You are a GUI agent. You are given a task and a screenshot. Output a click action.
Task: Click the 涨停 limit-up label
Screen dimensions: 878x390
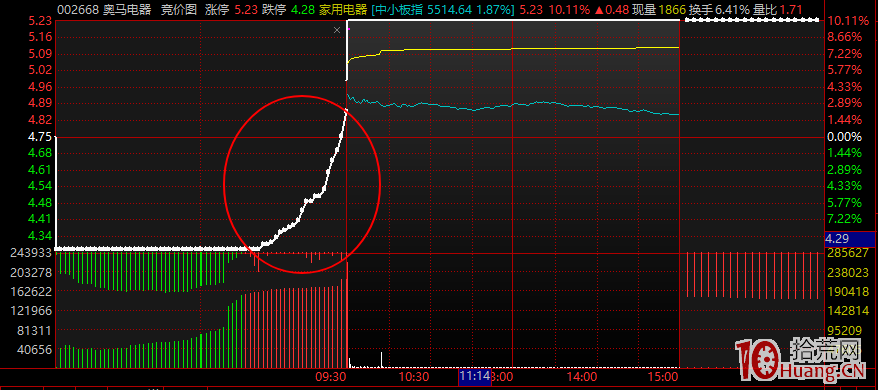pos(216,10)
